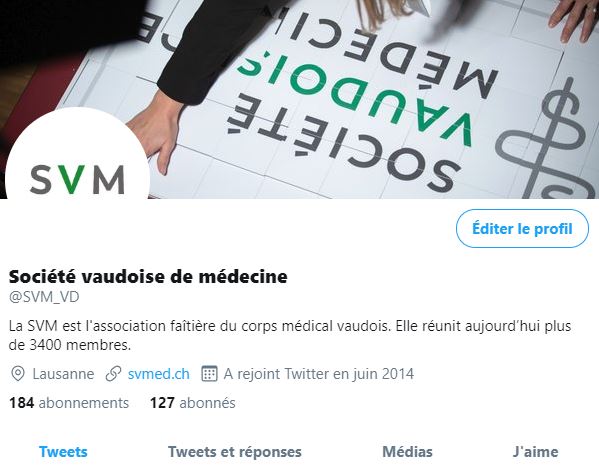Image resolution: width=599 pixels, height=476 pixels.
Task: Click the green VAUDOISE word in banner
Action: pyautogui.click(x=353, y=97)
